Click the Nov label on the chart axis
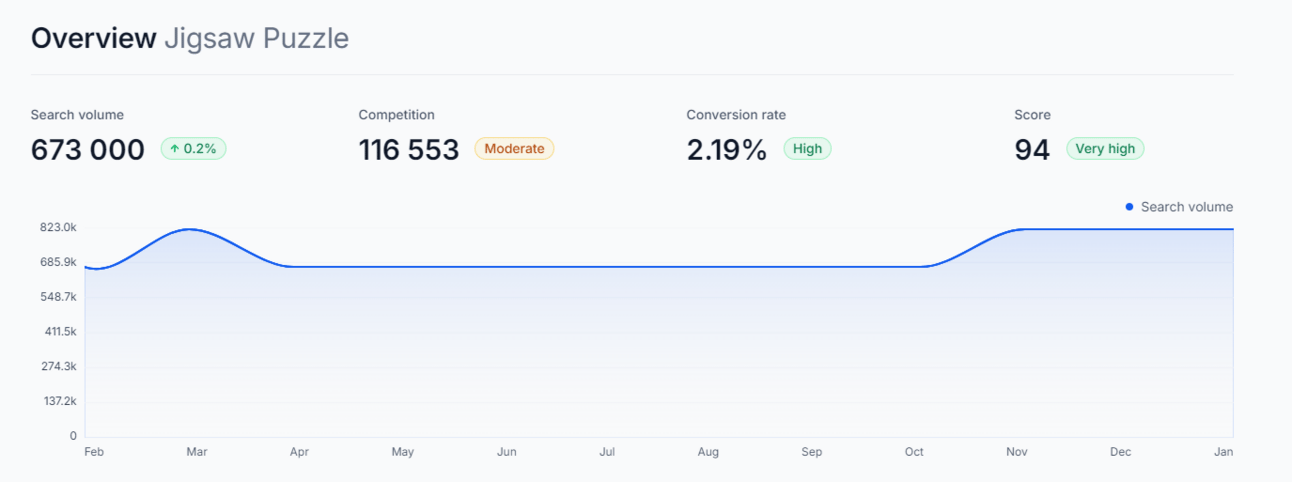This screenshot has width=1292, height=482. [1017, 452]
